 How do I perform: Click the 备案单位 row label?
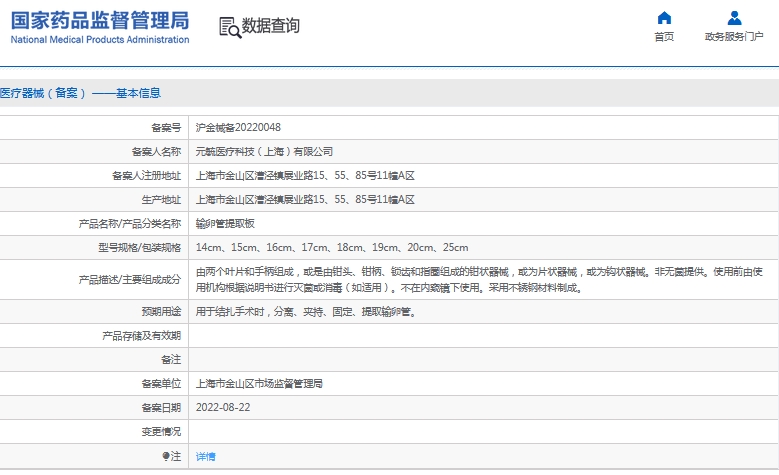[161, 384]
